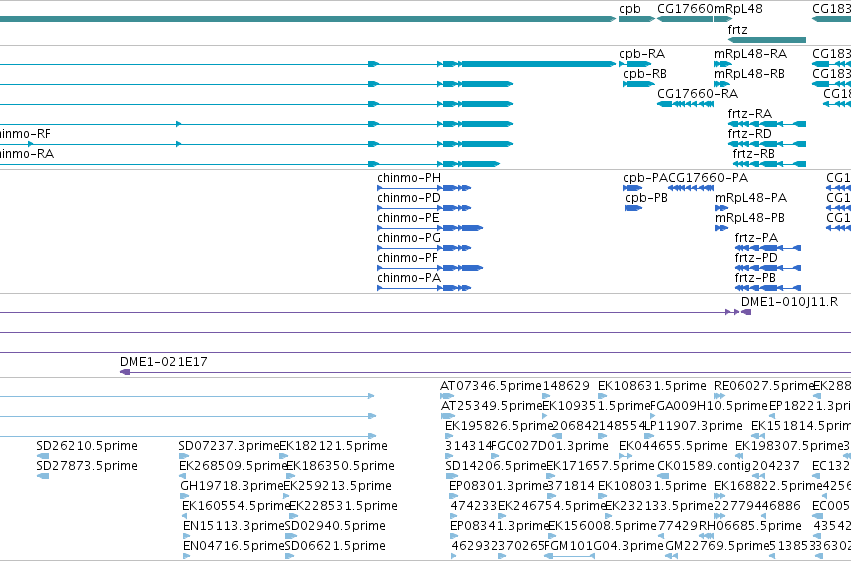
Task: Select protein chinmo-PF
Action: 430,268
